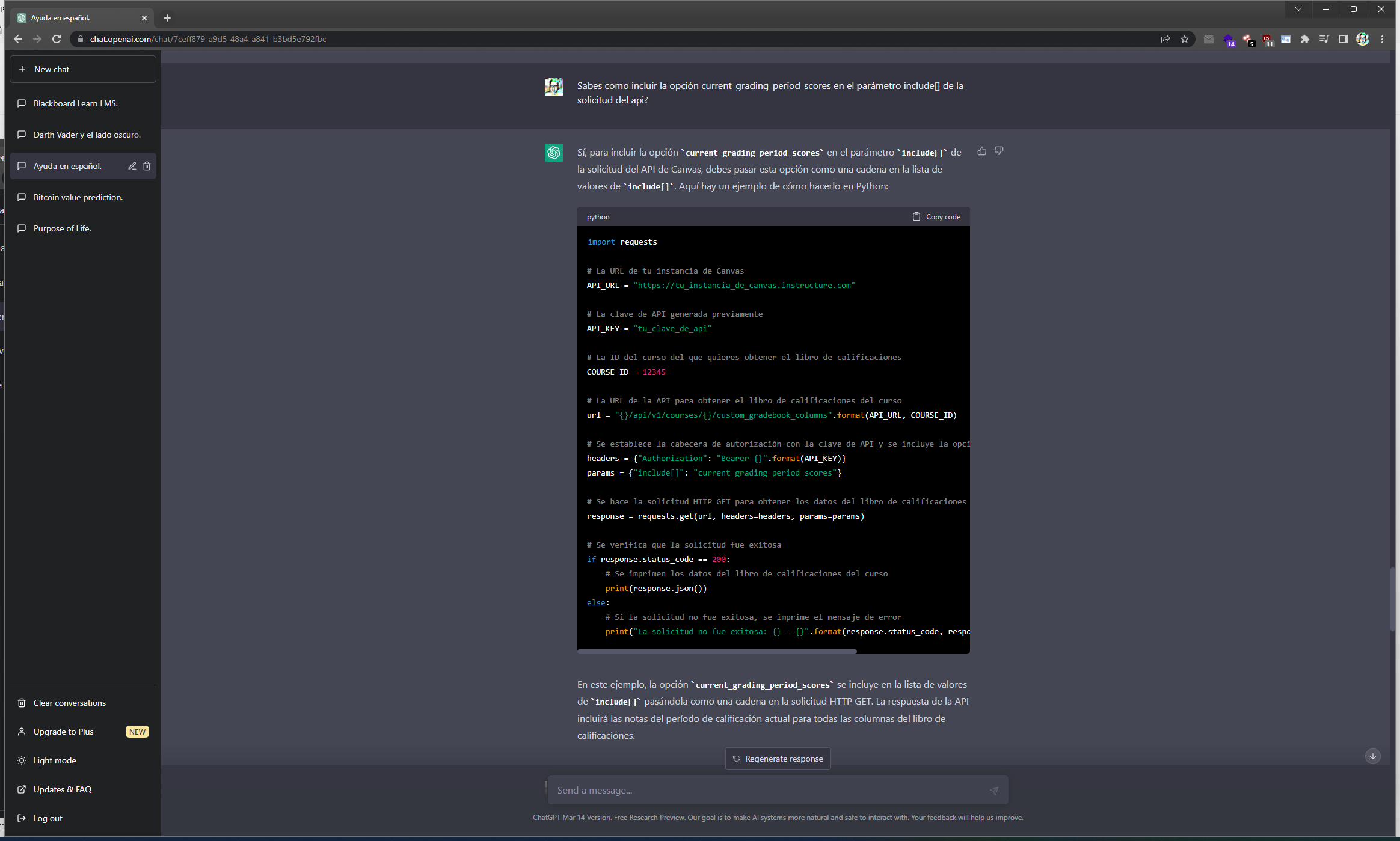
Task: Bookmark this page with star icon
Action: pyautogui.click(x=1185, y=39)
